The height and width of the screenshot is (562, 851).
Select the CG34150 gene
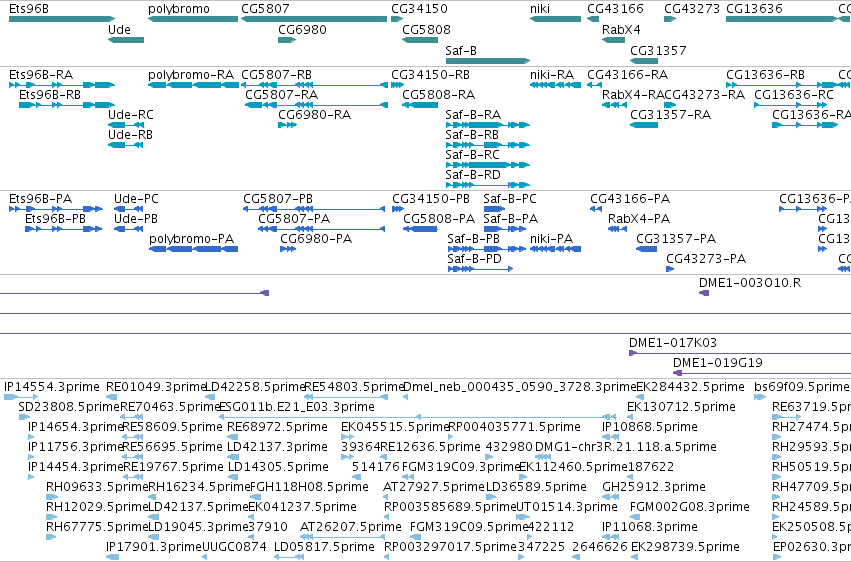point(397,19)
